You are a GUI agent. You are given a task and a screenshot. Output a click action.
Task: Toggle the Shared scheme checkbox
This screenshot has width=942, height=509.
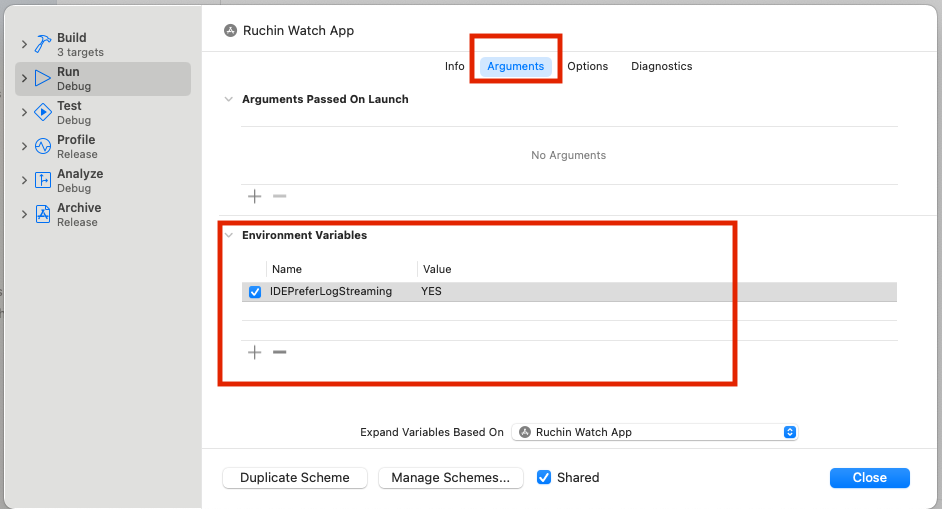(x=544, y=478)
